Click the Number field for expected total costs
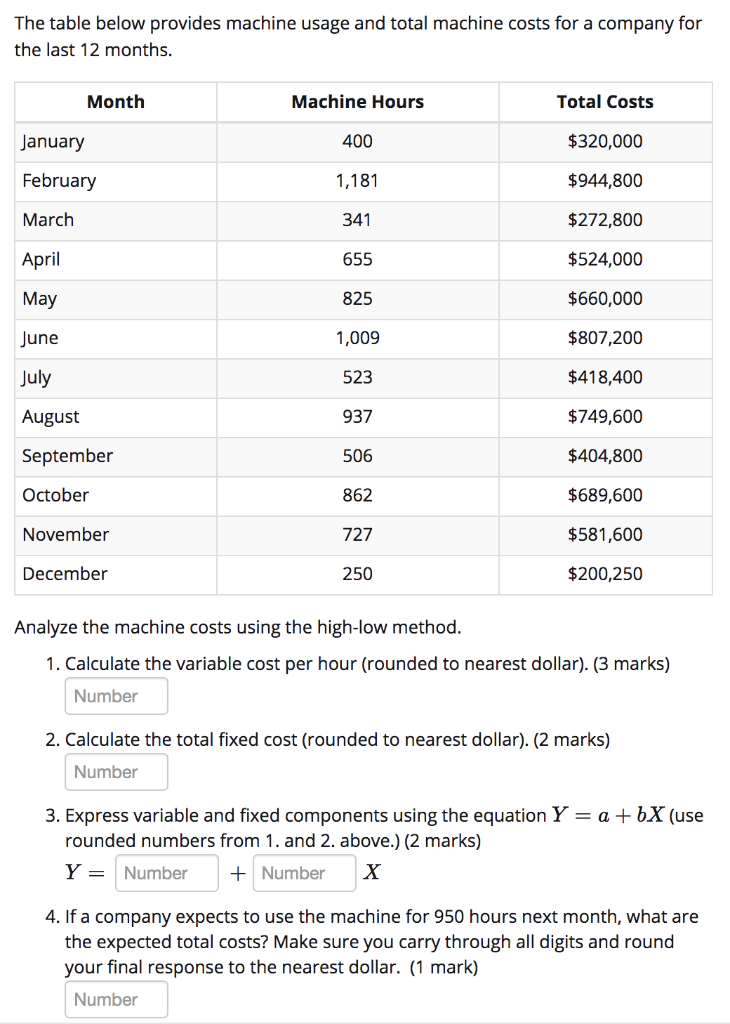Screen dimensions: 730x1024 pos(116,999)
